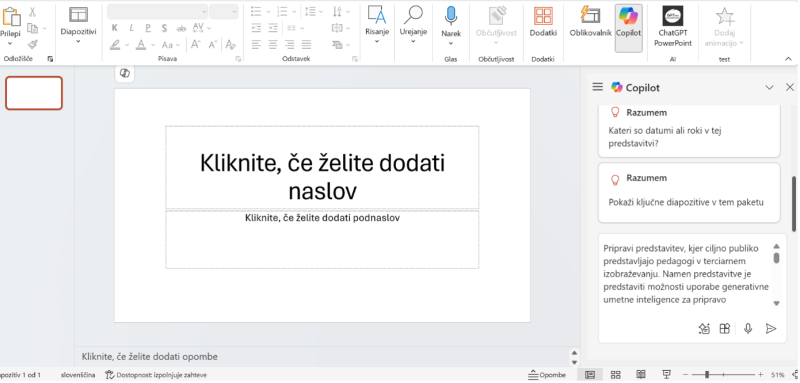Open the font size combo box

[x=223, y=12]
